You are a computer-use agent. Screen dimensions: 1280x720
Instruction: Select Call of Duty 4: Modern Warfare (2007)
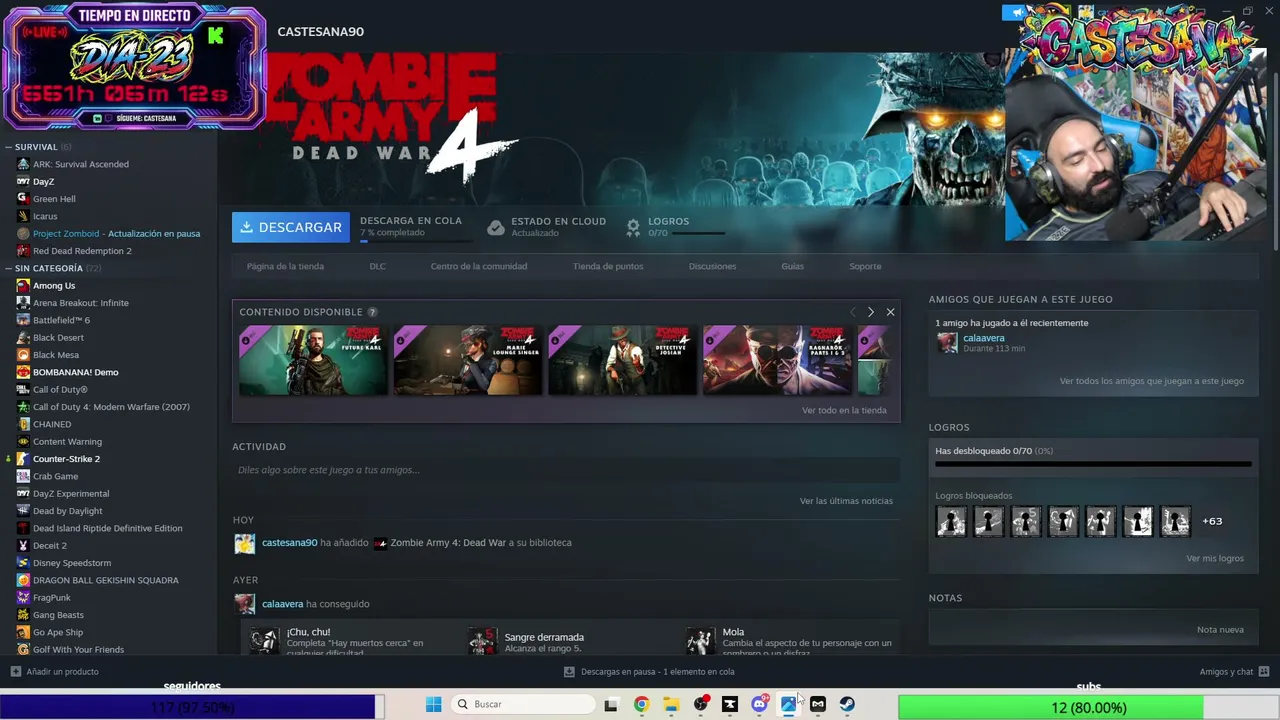[x=111, y=407]
